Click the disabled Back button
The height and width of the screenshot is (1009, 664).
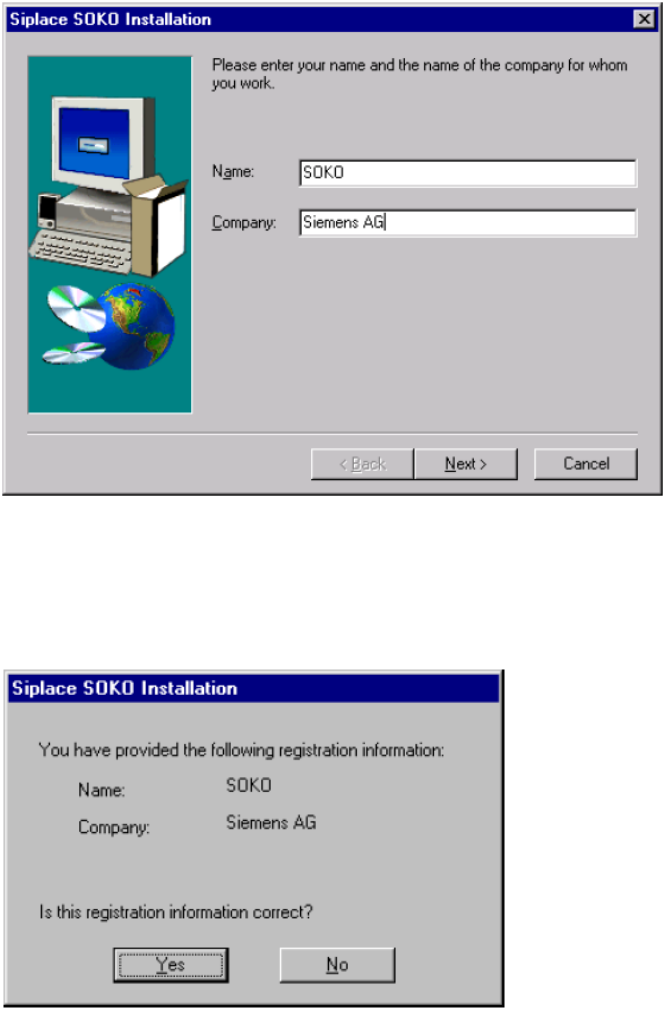(362, 464)
